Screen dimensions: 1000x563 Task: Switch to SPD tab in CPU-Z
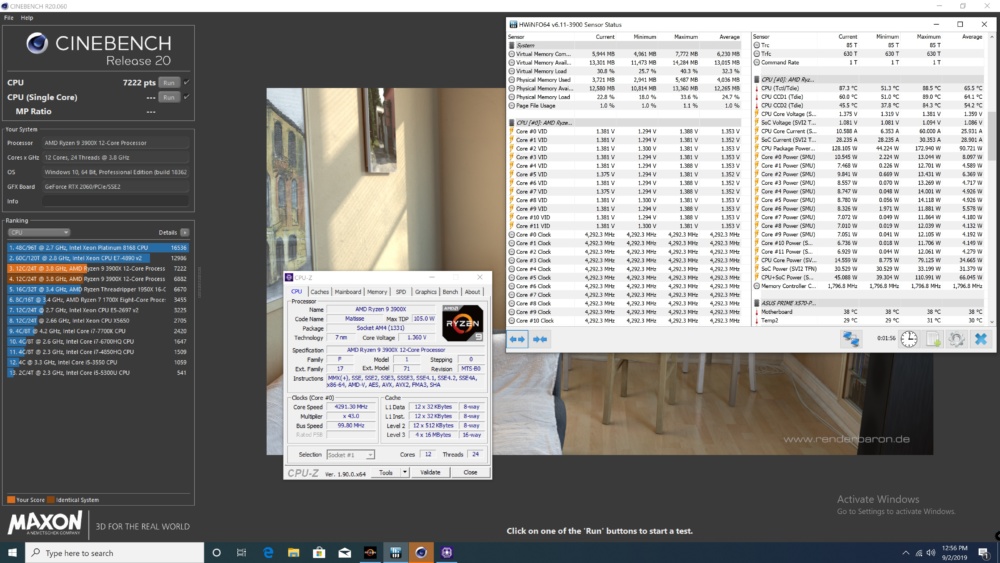pos(401,291)
